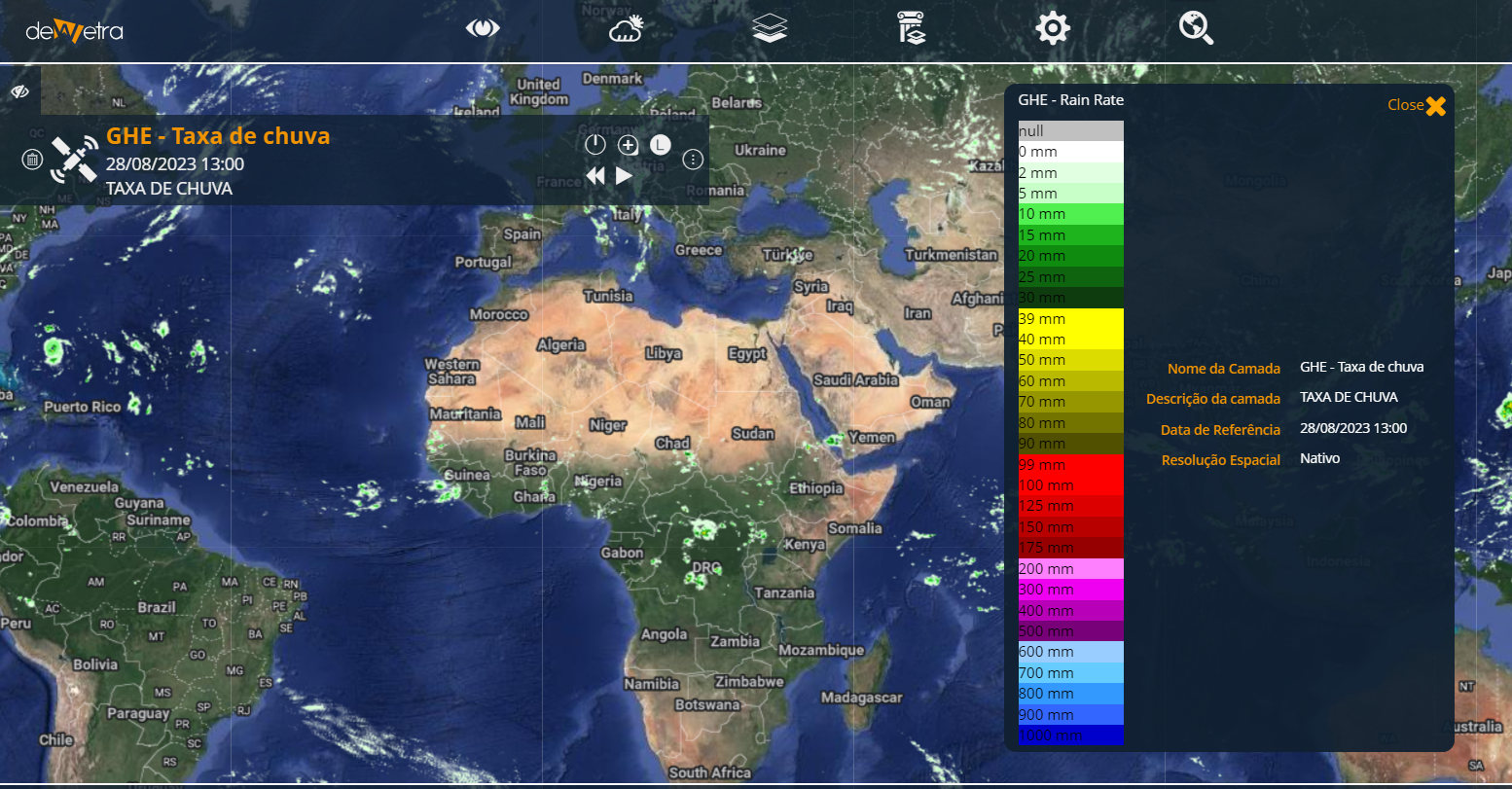Click the plus add icon on layer panel
The image size is (1512, 789).
pyautogui.click(x=629, y=146)
